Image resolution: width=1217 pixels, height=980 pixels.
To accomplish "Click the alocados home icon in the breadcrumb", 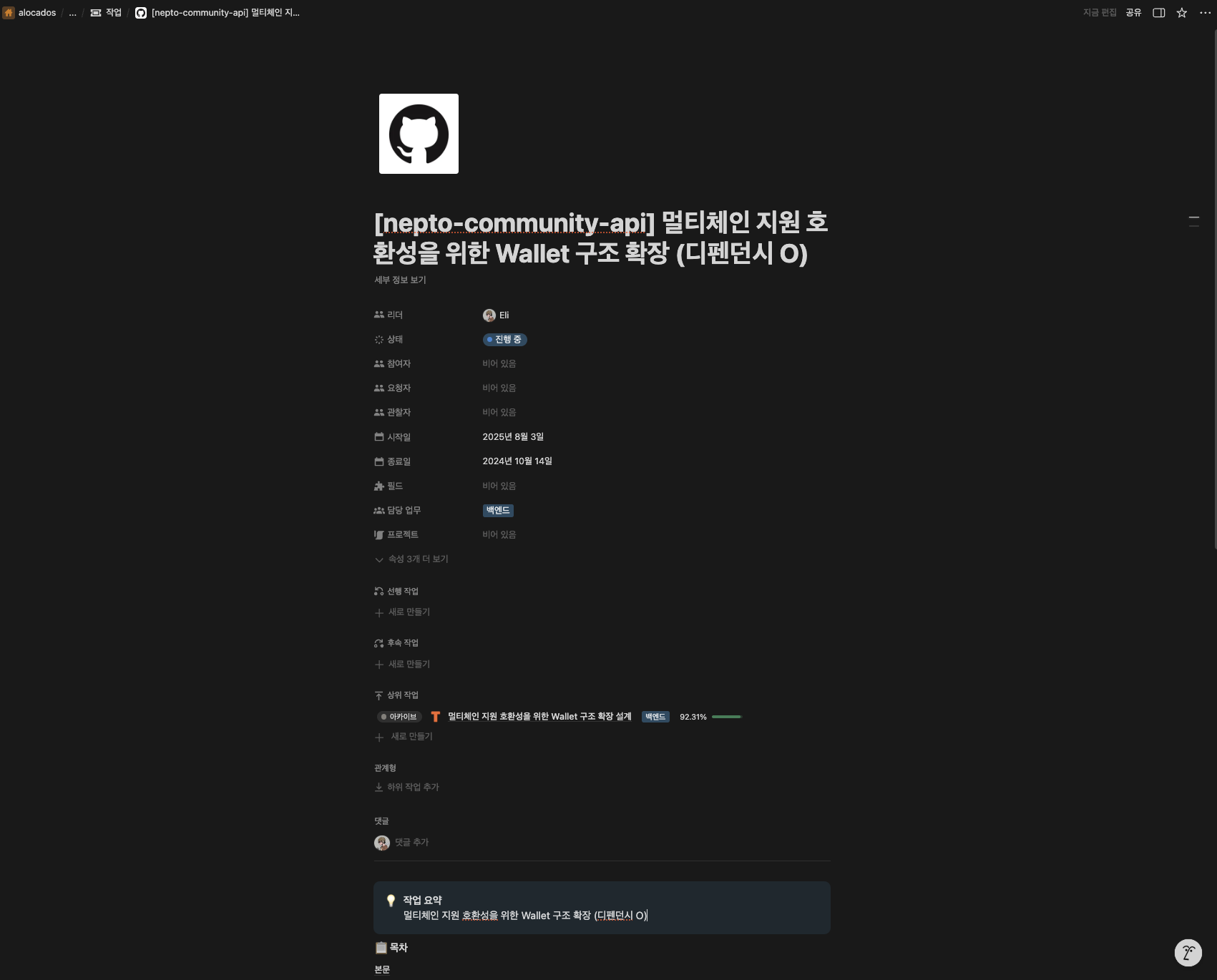I will [9, 13].
